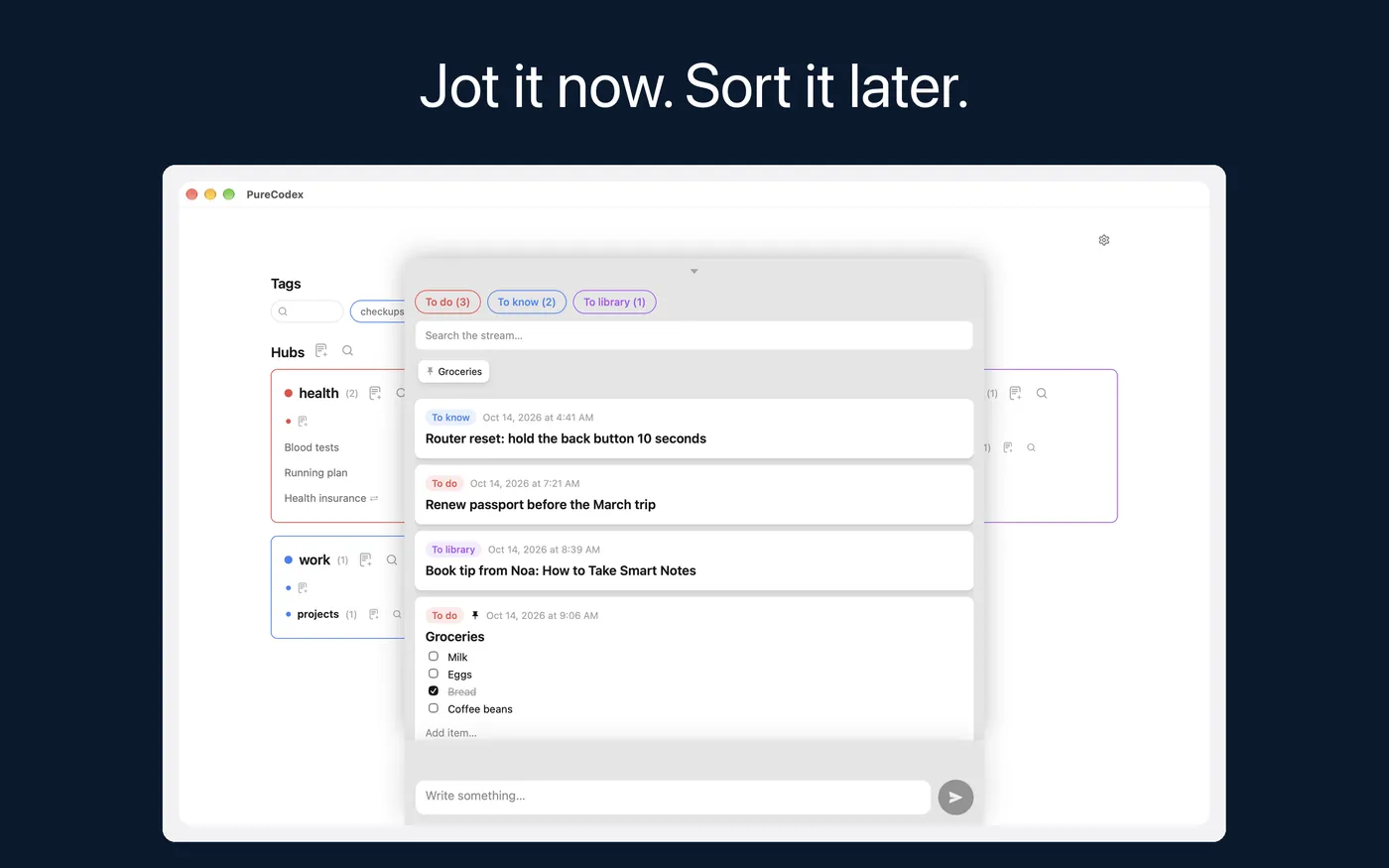The image size is (1389, 868).
Task: Filter stream by To library (1)
Action: click(x=614, y=302)
